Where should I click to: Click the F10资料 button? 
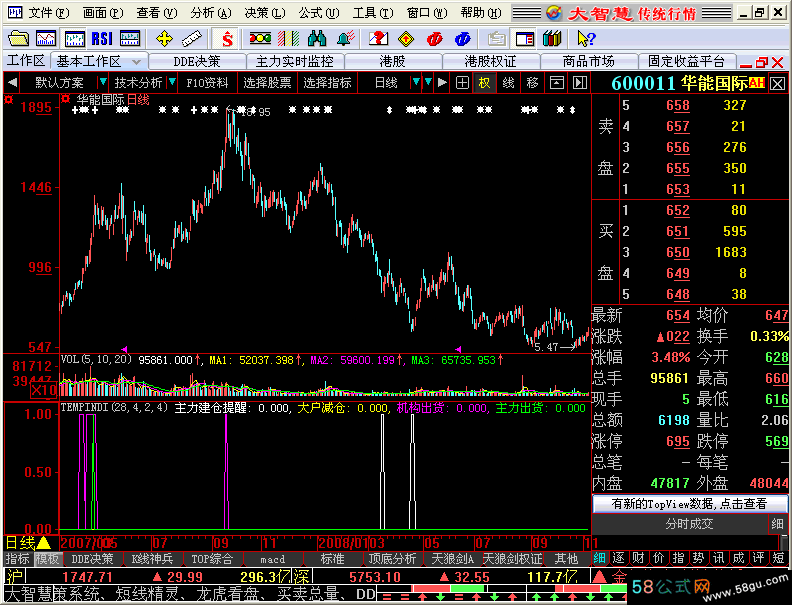(207, 83)
